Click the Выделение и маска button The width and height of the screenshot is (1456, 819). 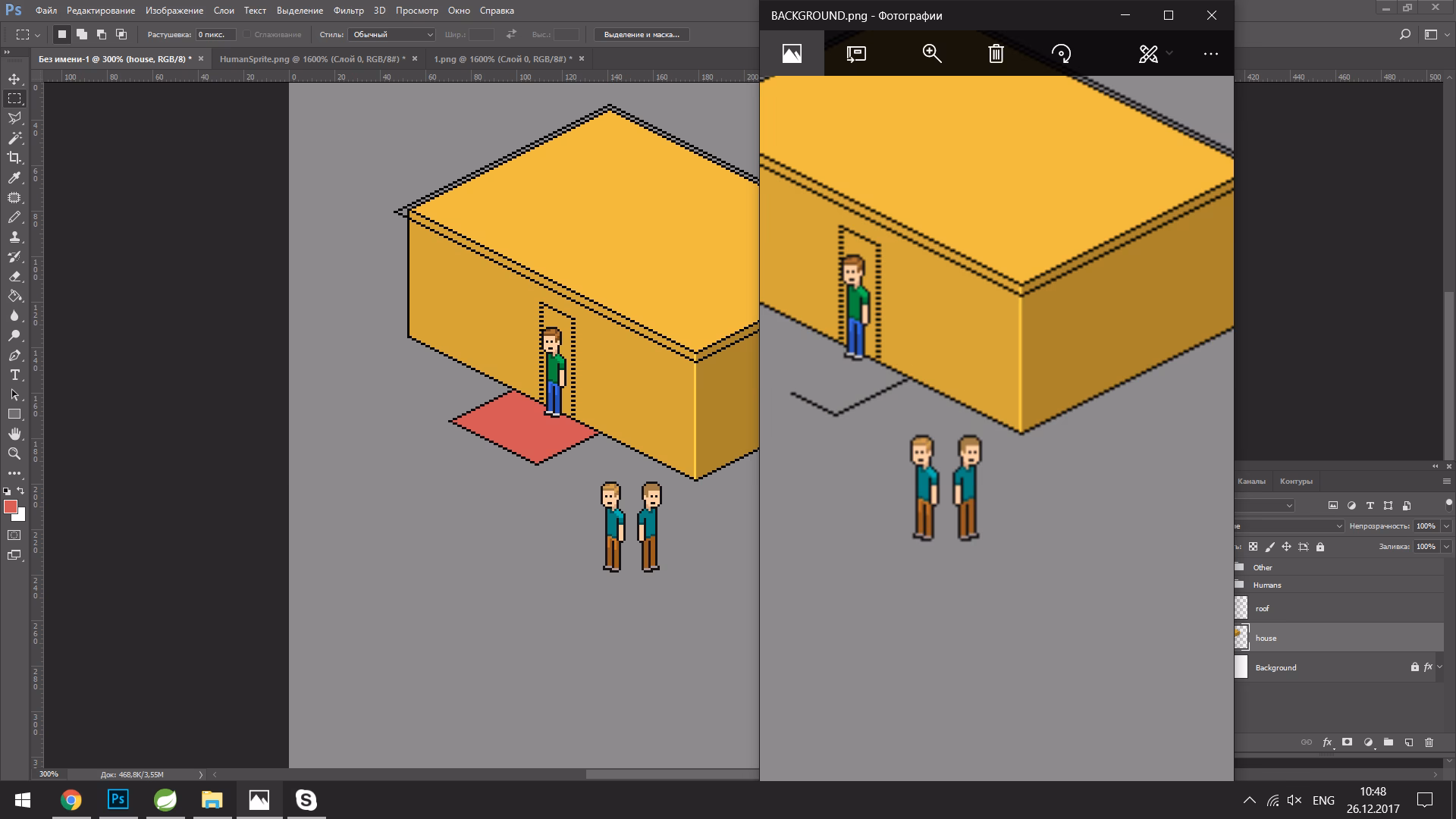(x=643, y=34)
